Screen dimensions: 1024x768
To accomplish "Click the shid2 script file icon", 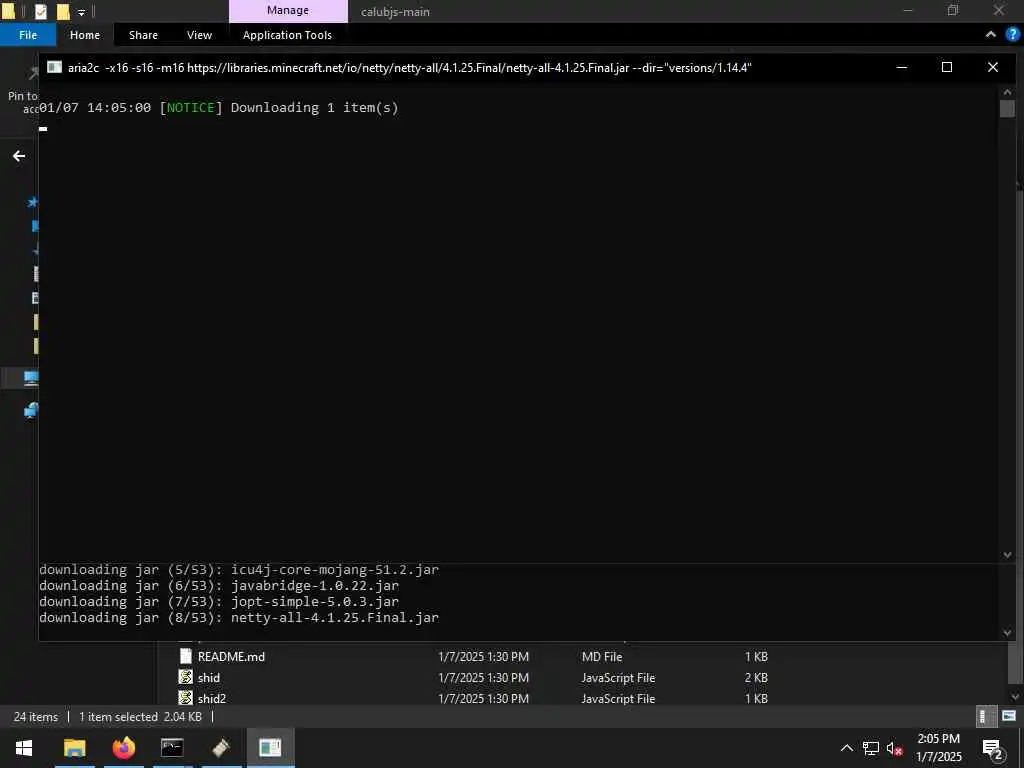I will (x=185, y=697).
